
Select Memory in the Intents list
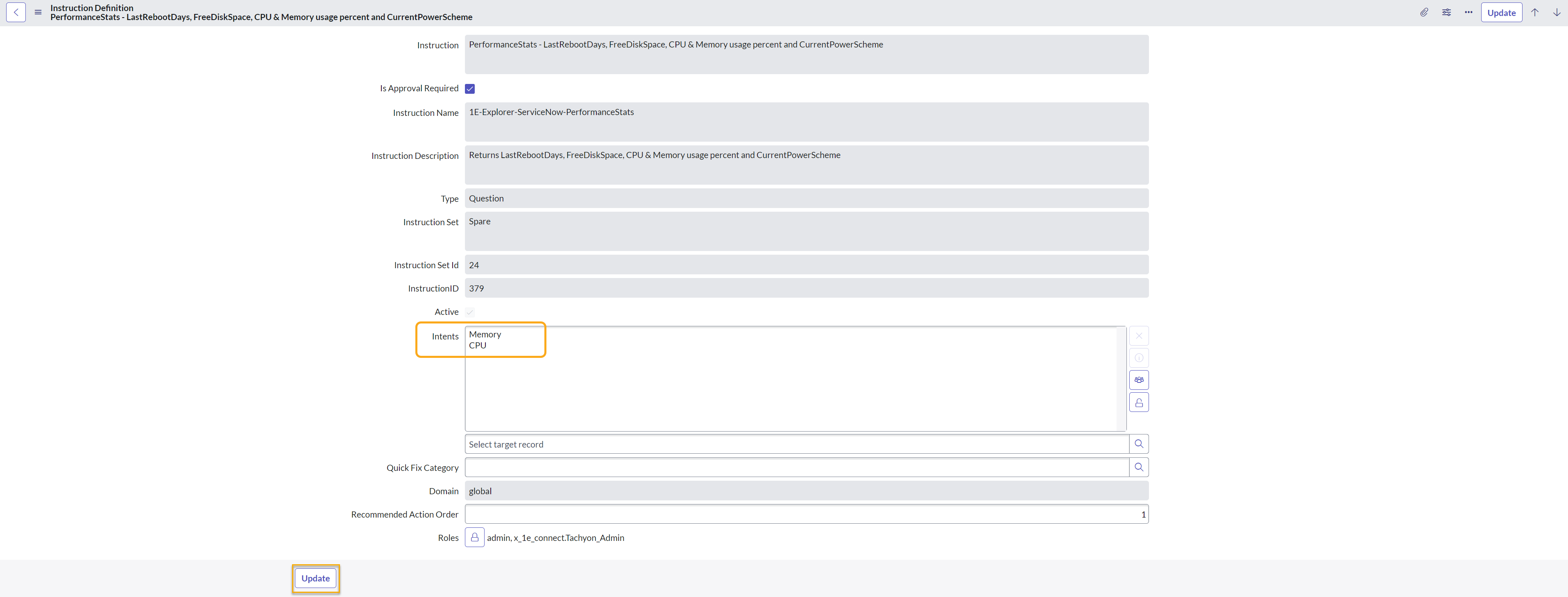click(x=485, y=335)
